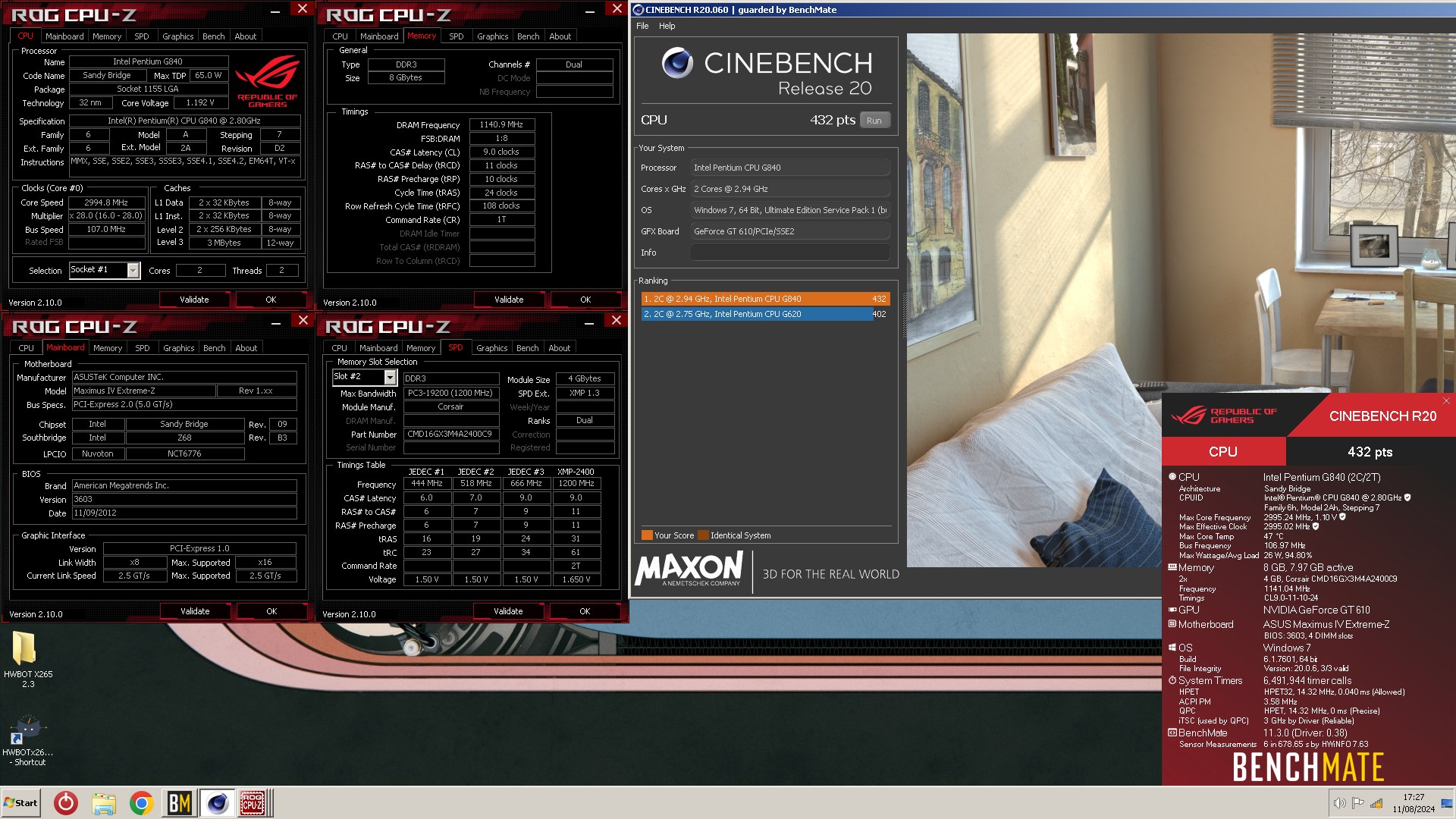Open the Help menu in Cinebench

click(667, 26)
